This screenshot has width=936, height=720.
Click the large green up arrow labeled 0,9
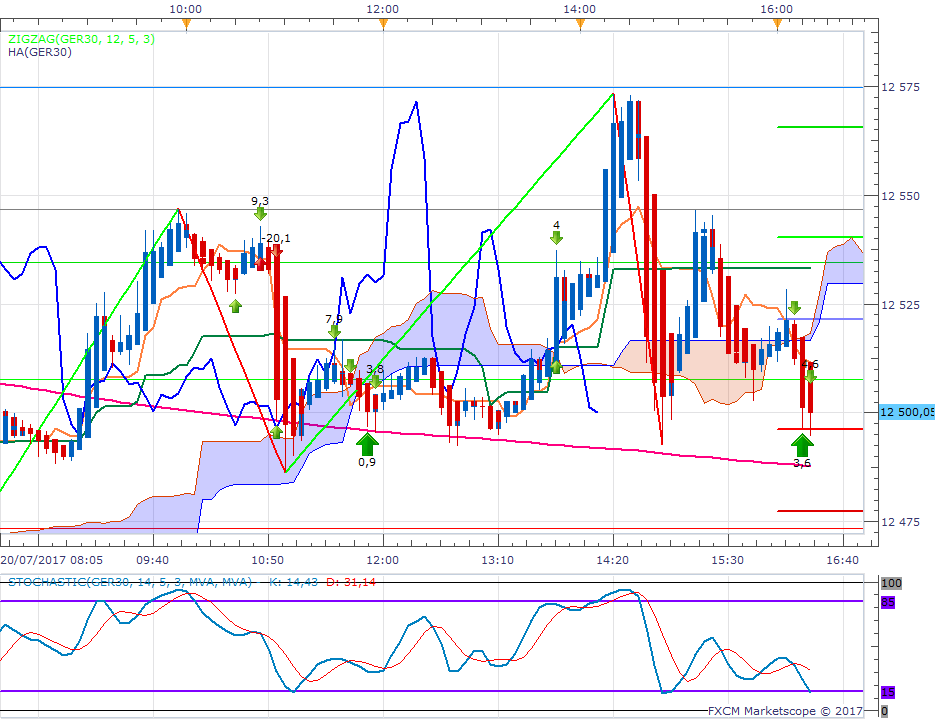pyautogui.click(x=368, y=445)
